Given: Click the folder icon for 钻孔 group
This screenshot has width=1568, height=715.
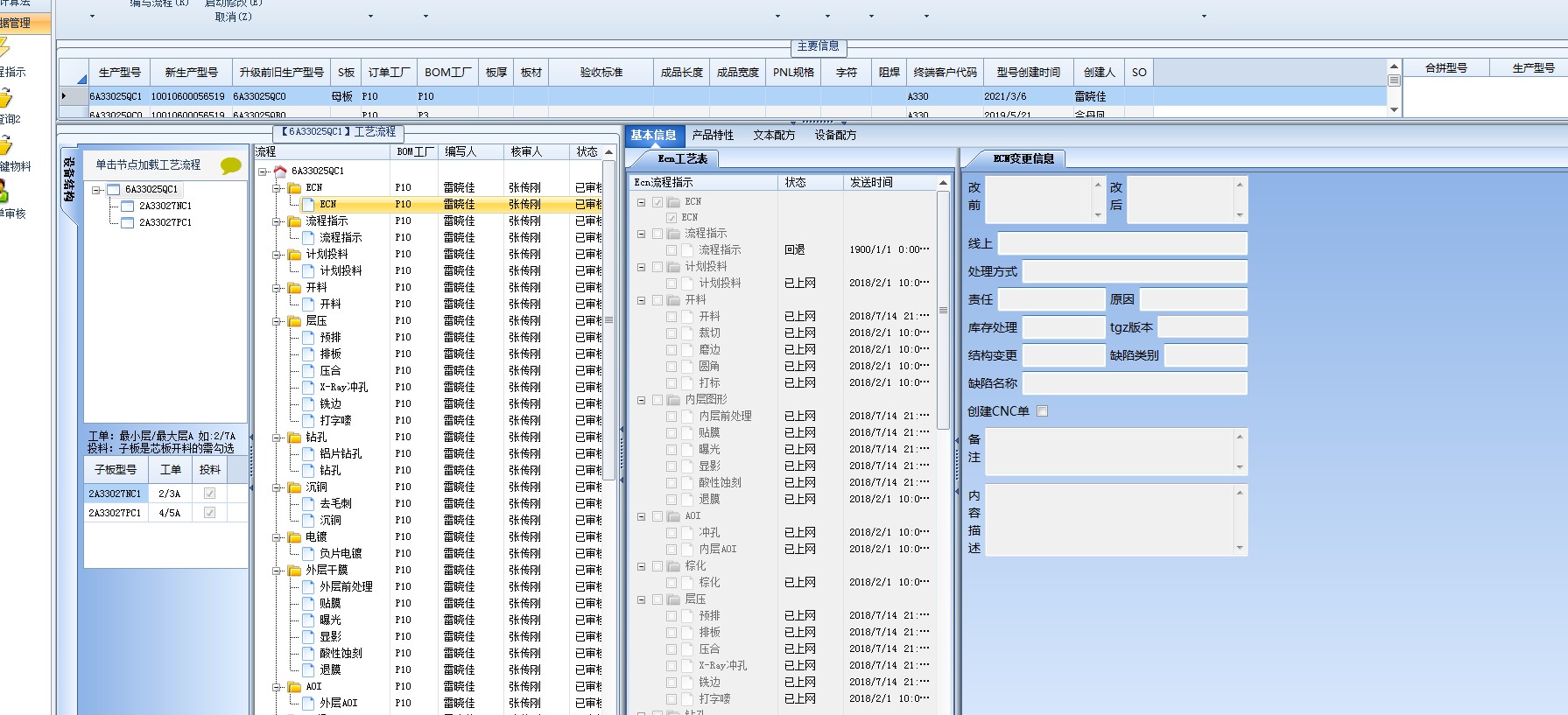Looking at the screenshot, I should click(x=294, y=437).
